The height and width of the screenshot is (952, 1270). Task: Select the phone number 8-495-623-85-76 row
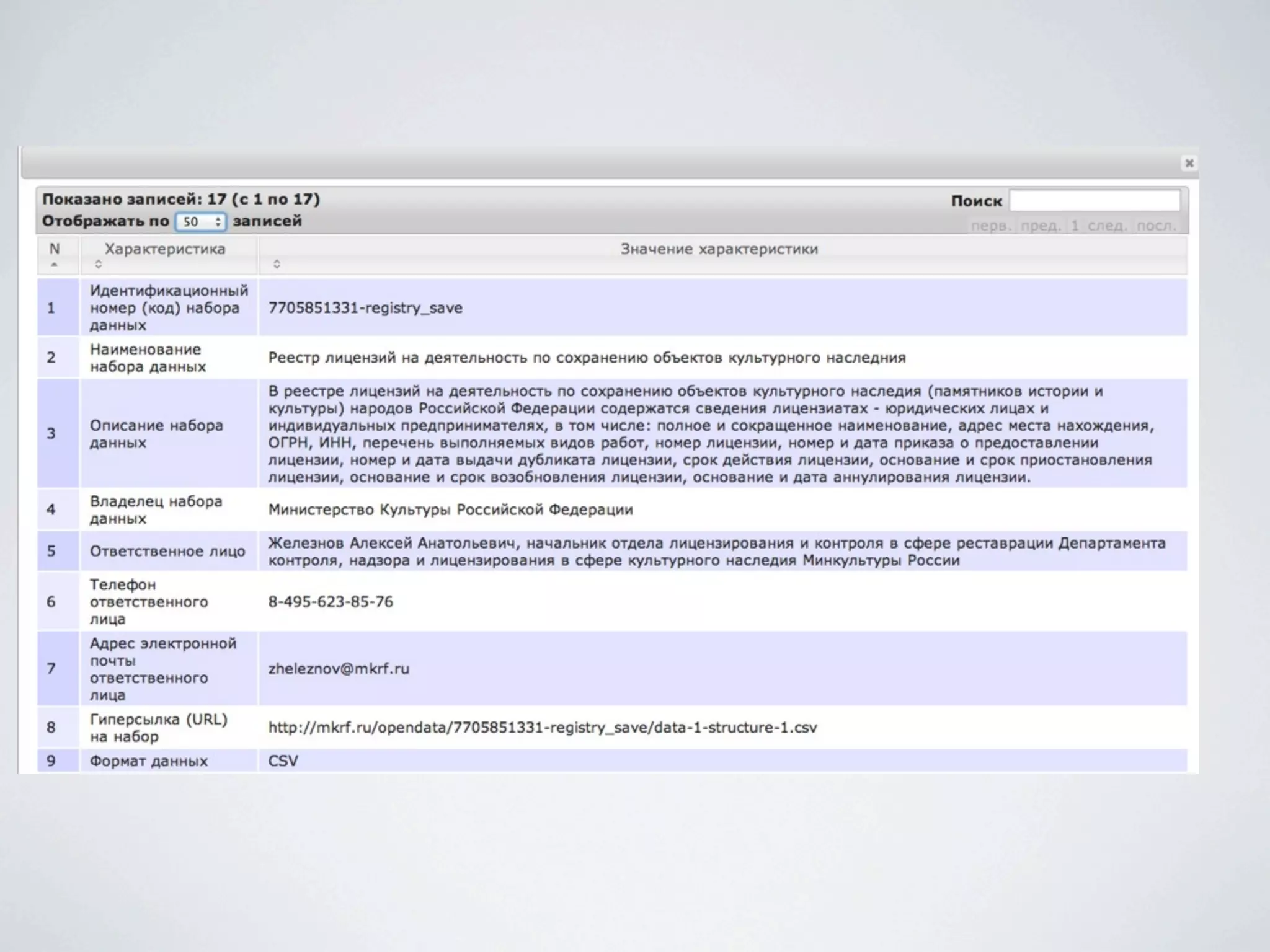[x=331, y=602]
